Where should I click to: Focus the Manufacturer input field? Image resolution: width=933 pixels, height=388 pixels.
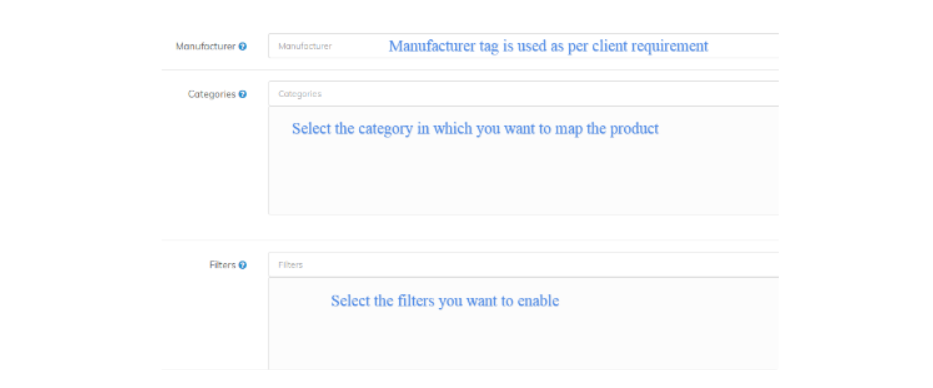click(524, 46)
